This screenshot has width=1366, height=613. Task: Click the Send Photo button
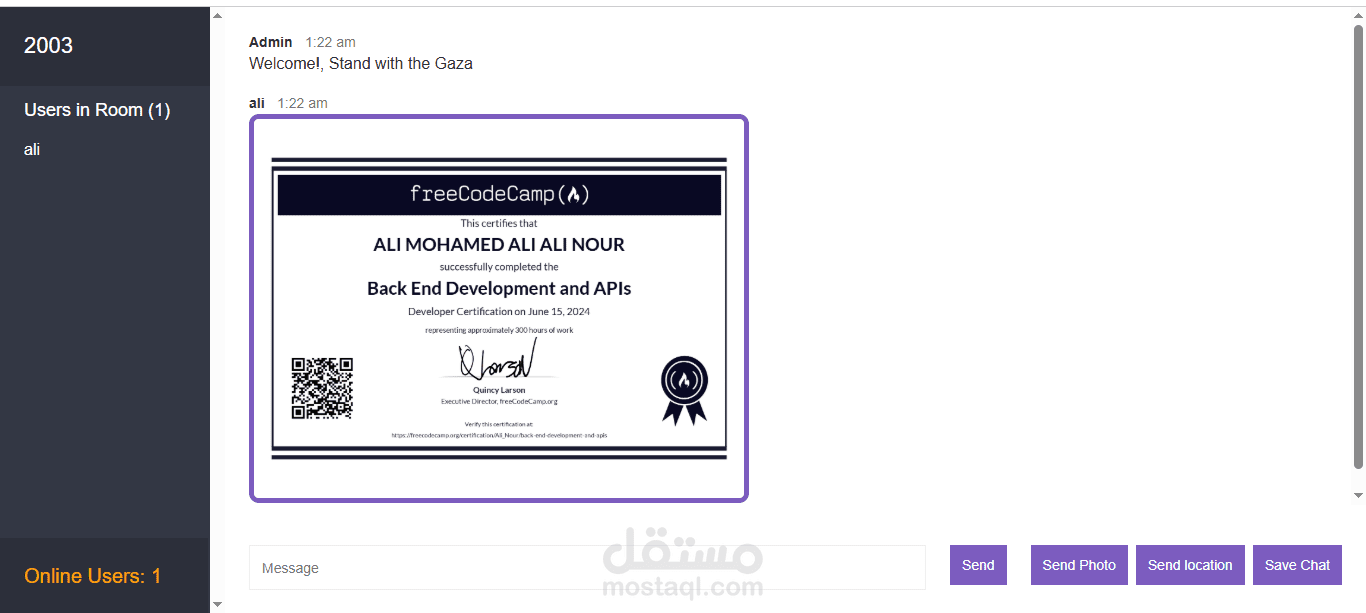click(1079, 565)
